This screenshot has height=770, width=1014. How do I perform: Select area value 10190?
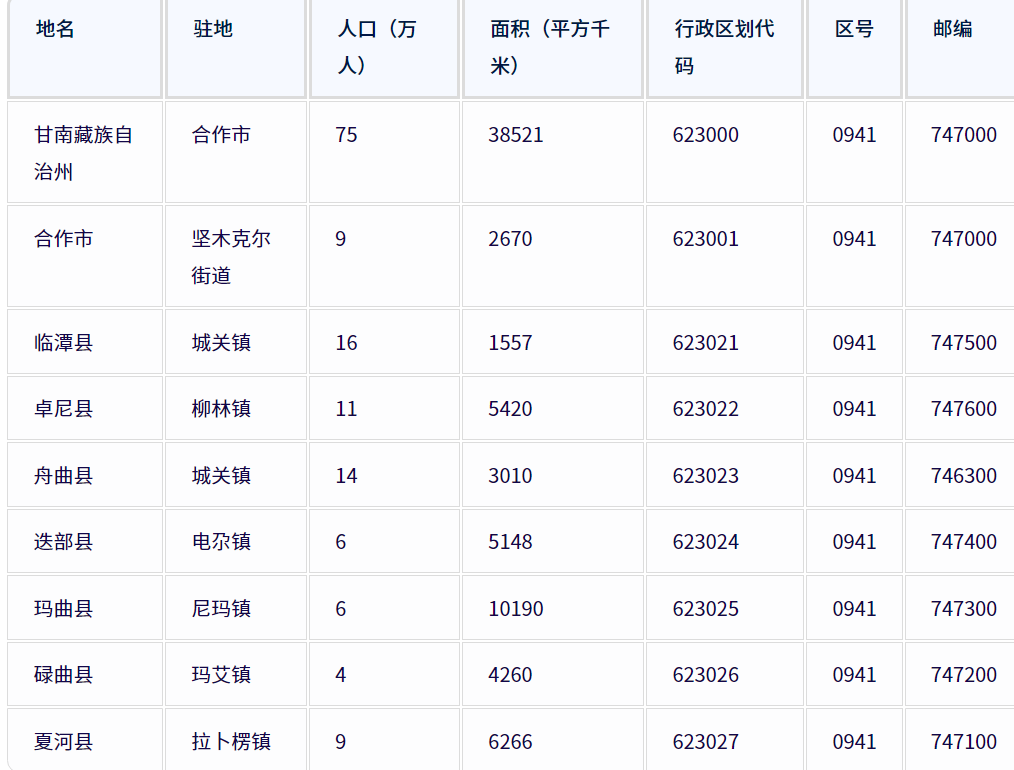(515, 608)
